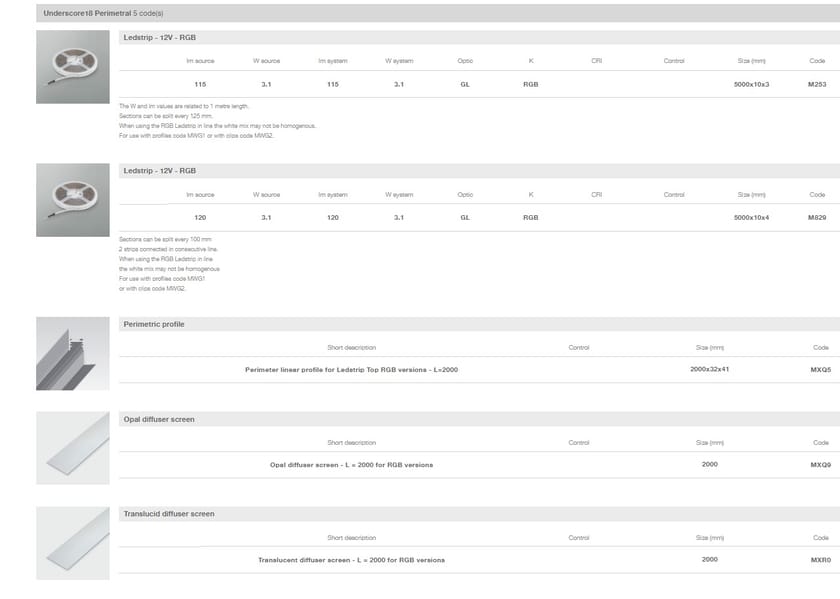Click the Ledstrip reel thumbnail beside code M253

[72, 67]
